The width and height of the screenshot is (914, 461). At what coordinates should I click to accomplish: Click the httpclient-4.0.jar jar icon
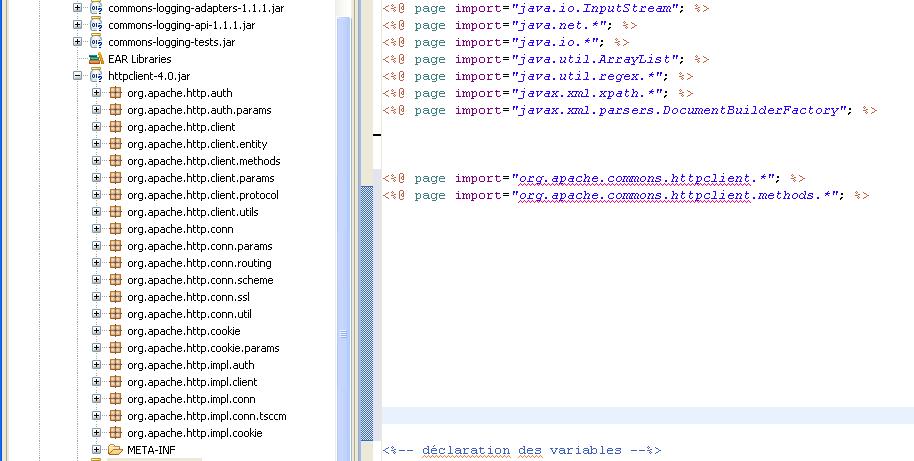(96, 76)
